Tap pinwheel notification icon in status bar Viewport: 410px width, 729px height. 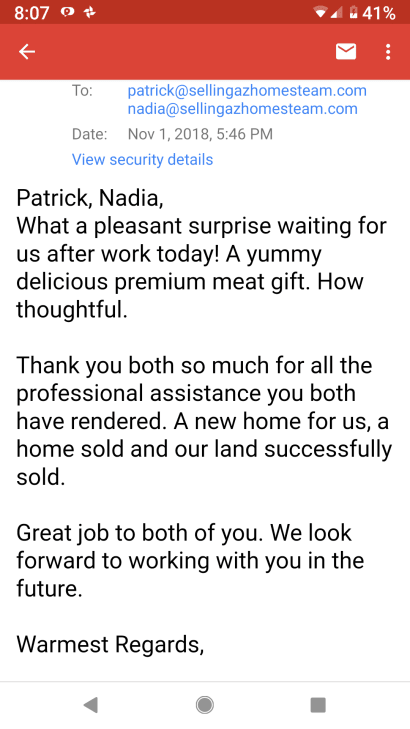(x=89, y=13)
